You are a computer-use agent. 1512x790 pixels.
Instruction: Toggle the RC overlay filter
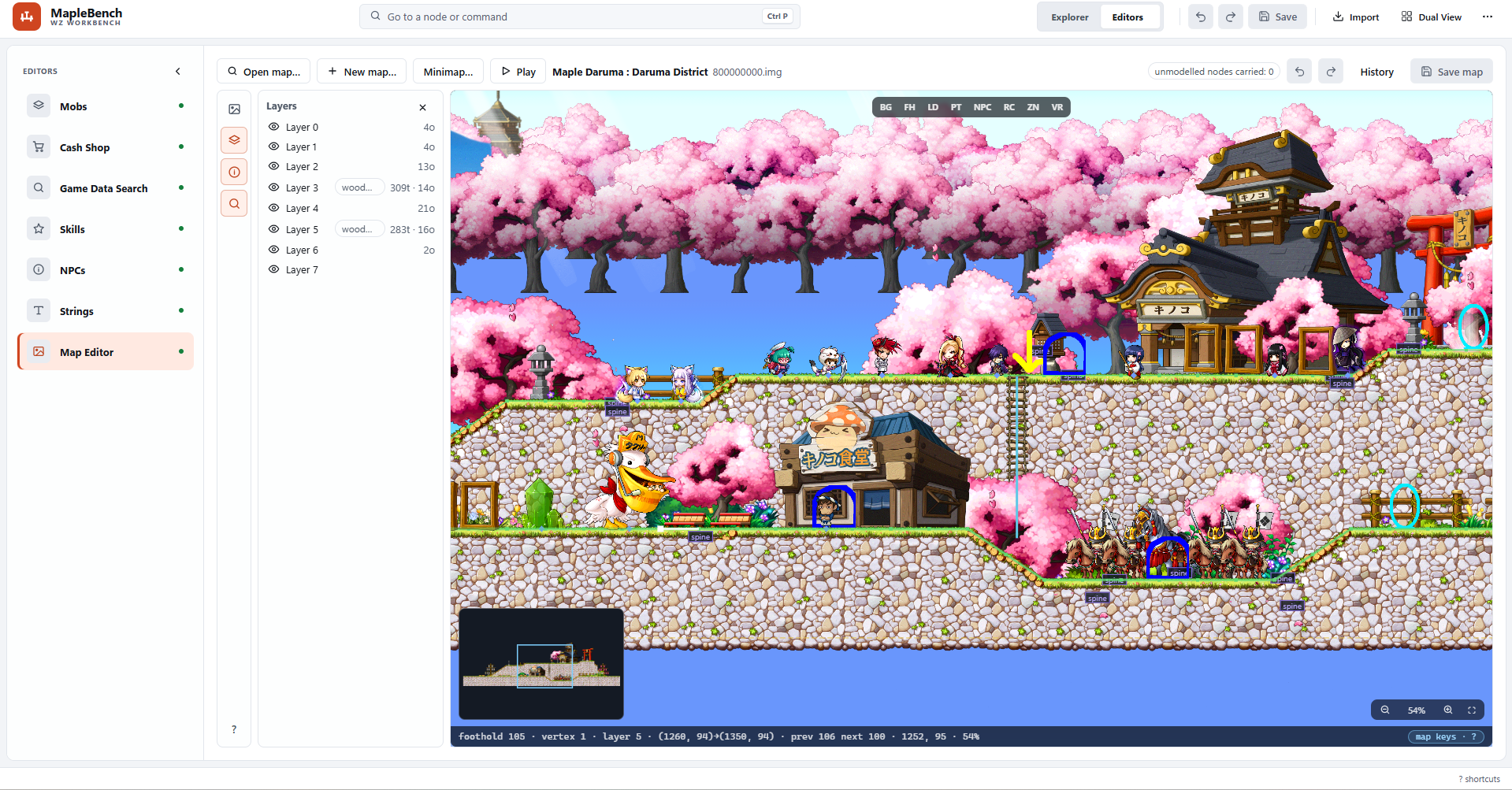[1009, 107]
